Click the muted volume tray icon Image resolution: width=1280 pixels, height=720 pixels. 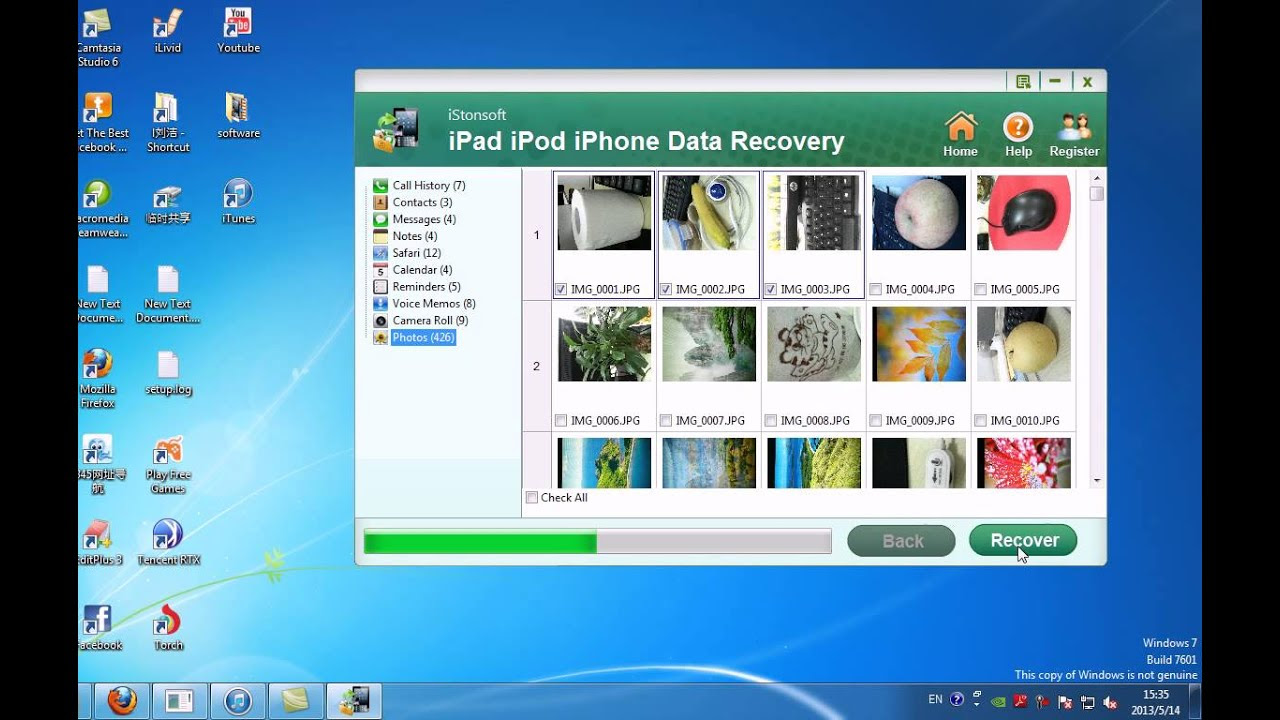pyautogui.click(x=1109, y=702)
